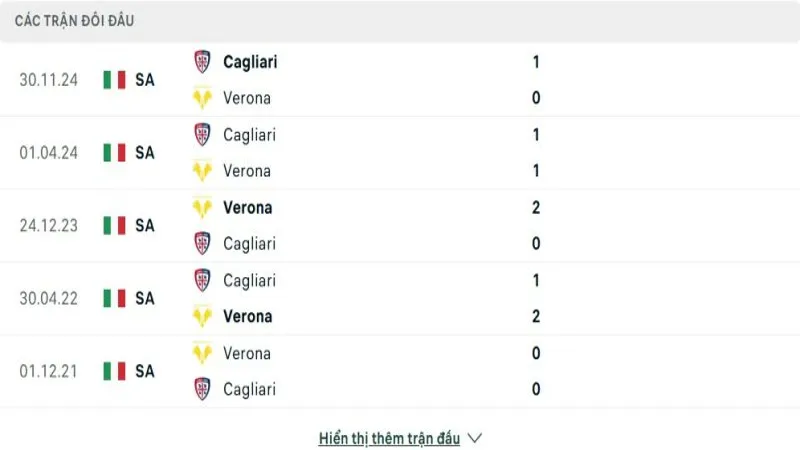This screenshot has height=450, width=800.
Task: Click the Verona crest in the 24.12.23 match
Action: click(202, 208)
